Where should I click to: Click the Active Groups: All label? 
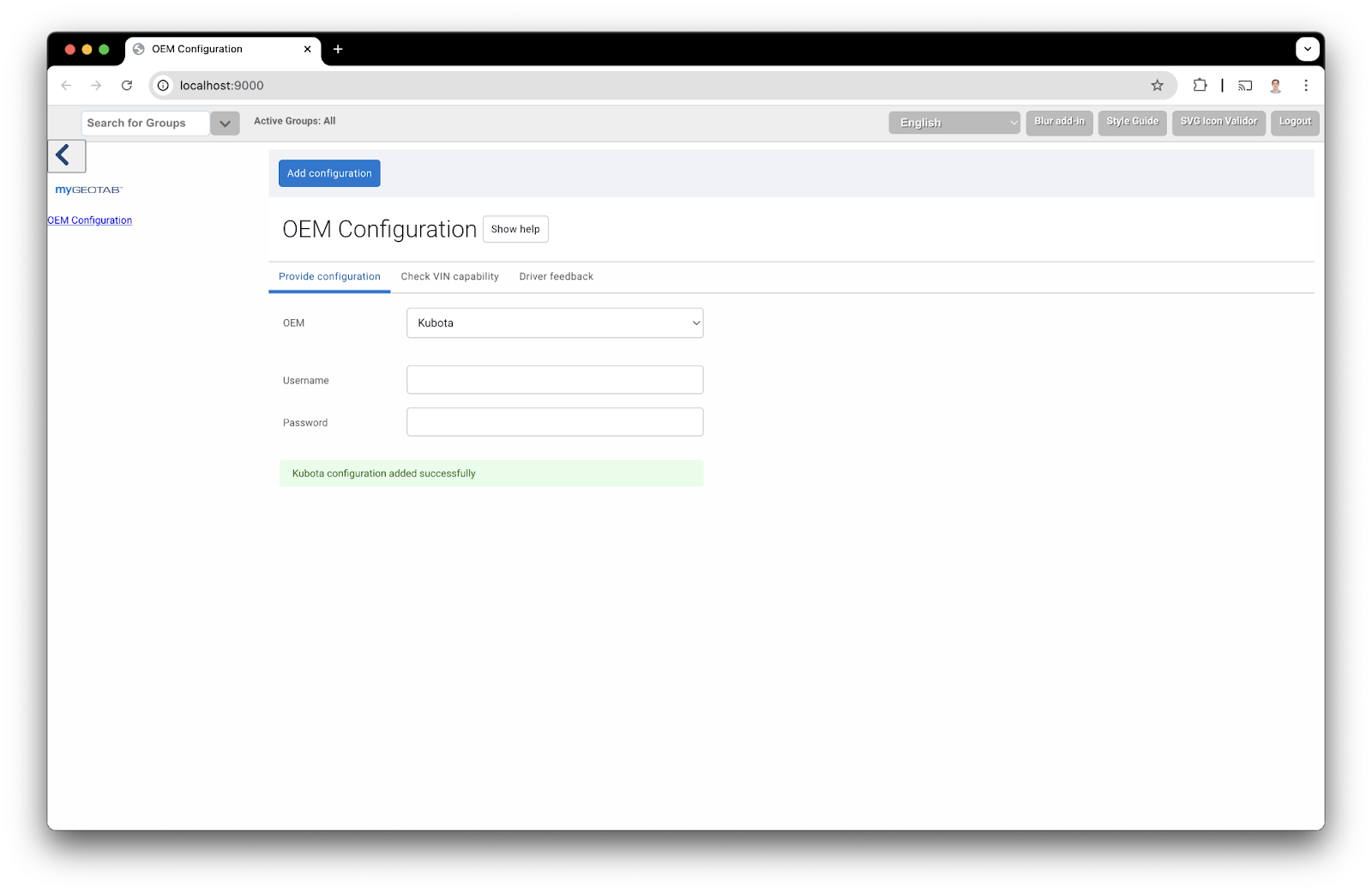coord(294,121)
